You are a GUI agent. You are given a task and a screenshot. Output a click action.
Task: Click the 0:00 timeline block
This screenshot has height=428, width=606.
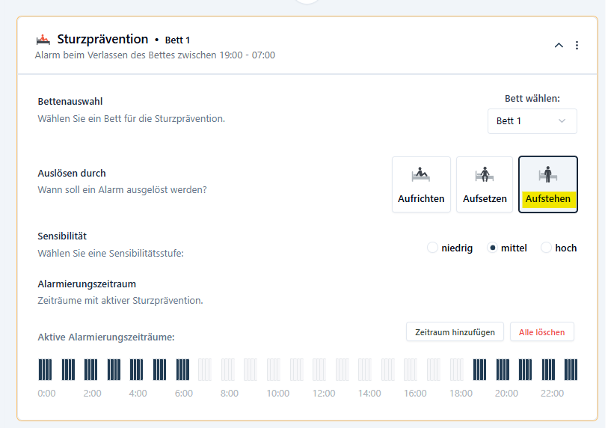[x=46, y=370]
